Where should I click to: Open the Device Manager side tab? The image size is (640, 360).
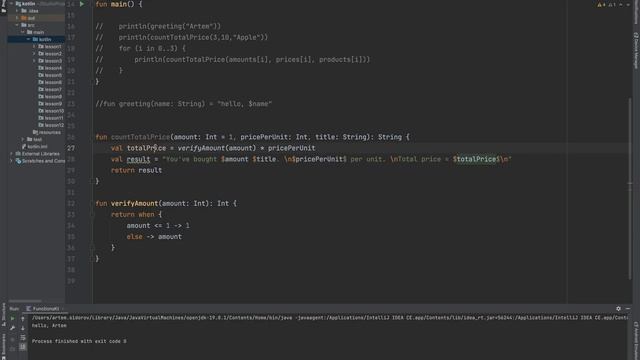coord(636,51)
